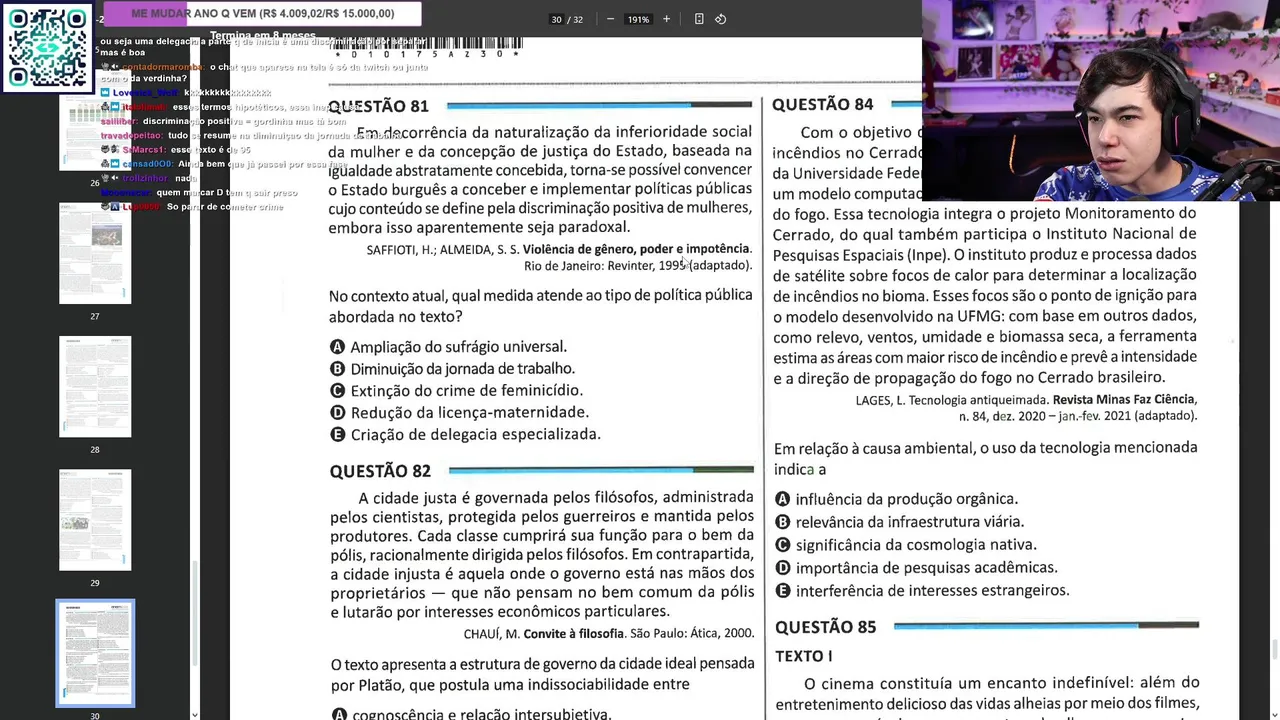Edit the zoom level field showing 191%
Viewport: 1280px width, 720px height.
click(638, 19)
